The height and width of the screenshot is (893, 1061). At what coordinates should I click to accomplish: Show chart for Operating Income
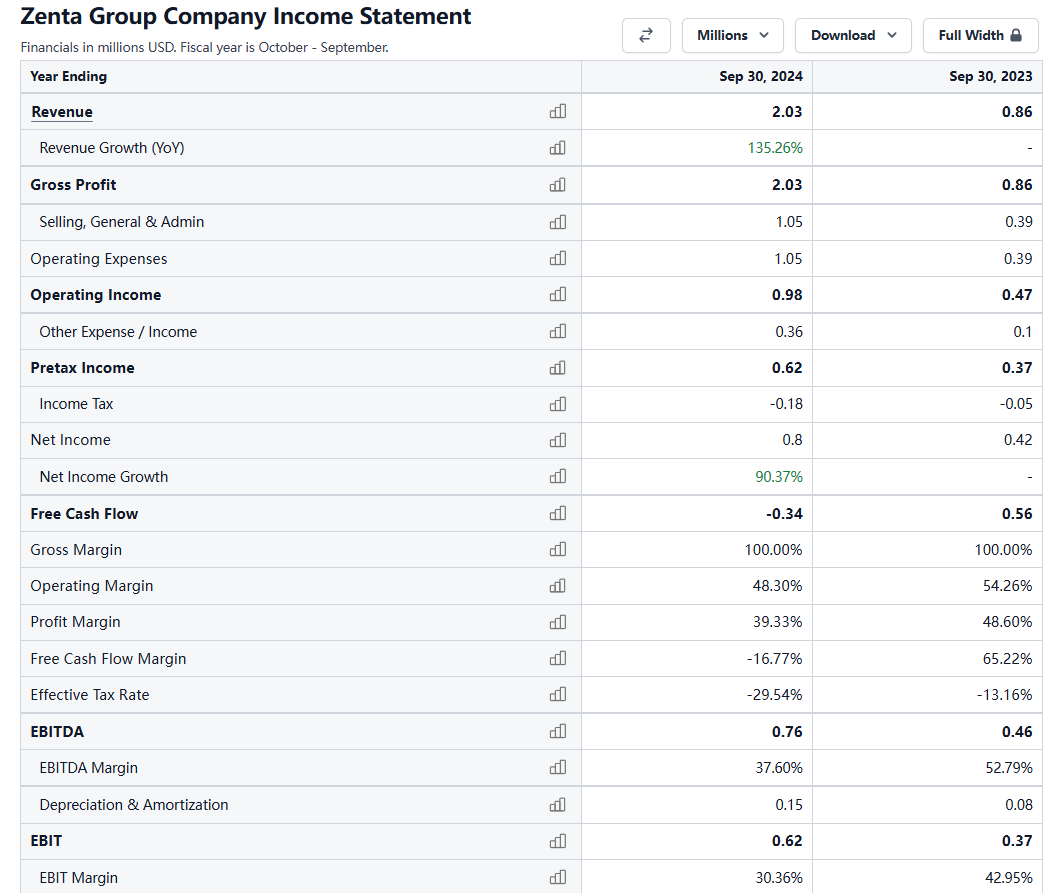(558, 294)
